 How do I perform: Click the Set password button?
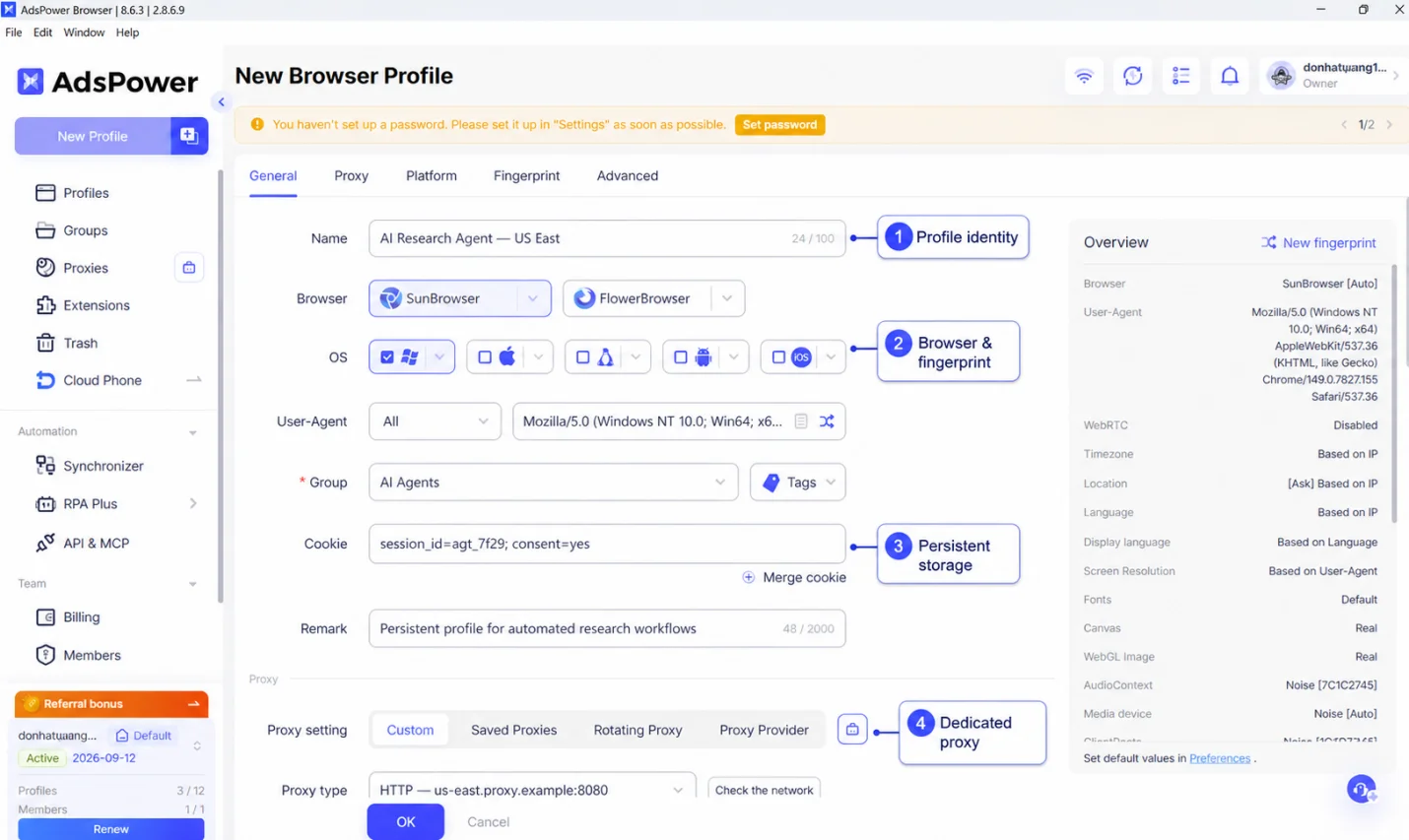(x=779, y=125)
